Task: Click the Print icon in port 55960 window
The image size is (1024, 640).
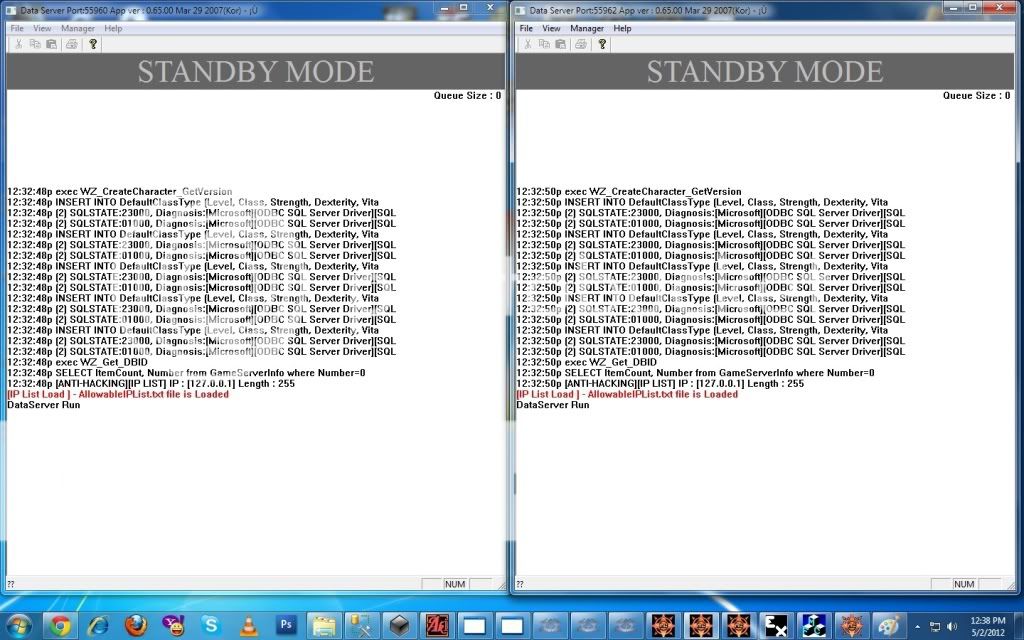Action: (71, 44)
